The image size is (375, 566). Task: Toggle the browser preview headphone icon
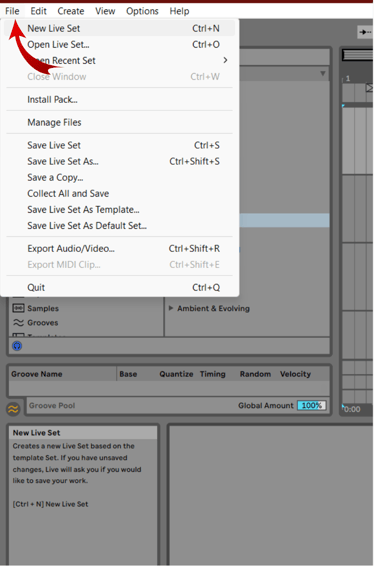click(x=17, y=346)
